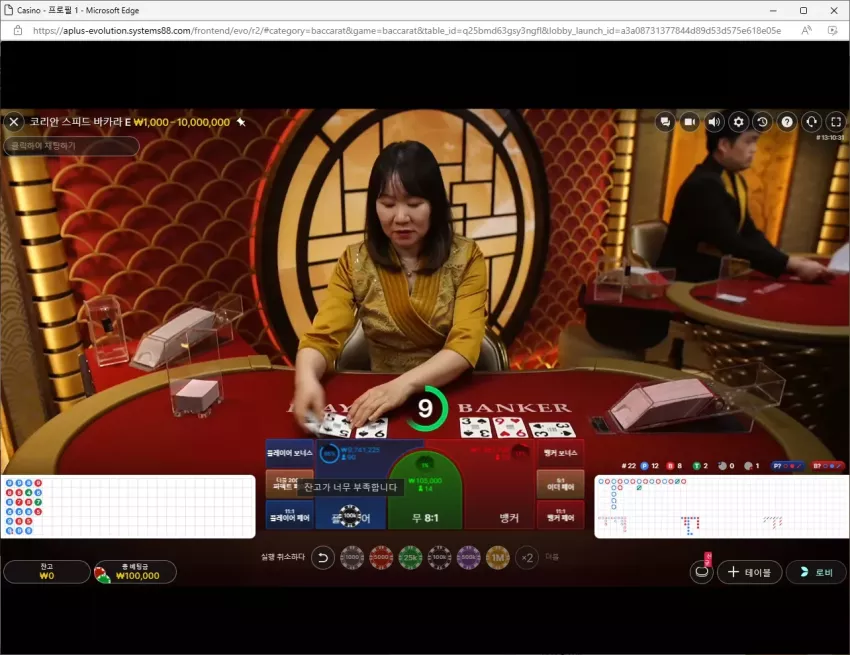This screenshot has width=850, height=655.
Task: Close the game with X button
Action: (x=14, y=122)
